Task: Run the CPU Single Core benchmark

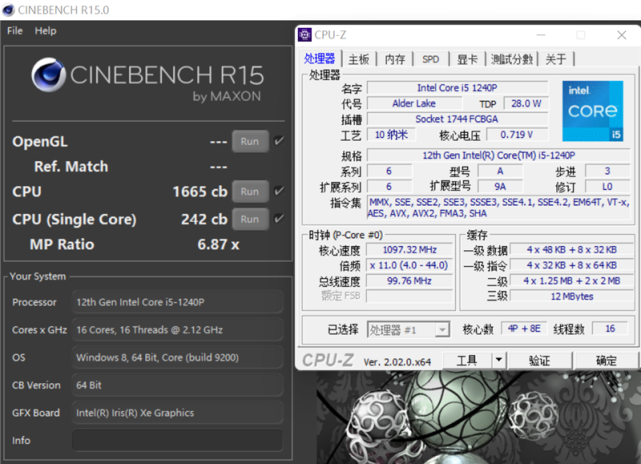Action: [249, 218]
